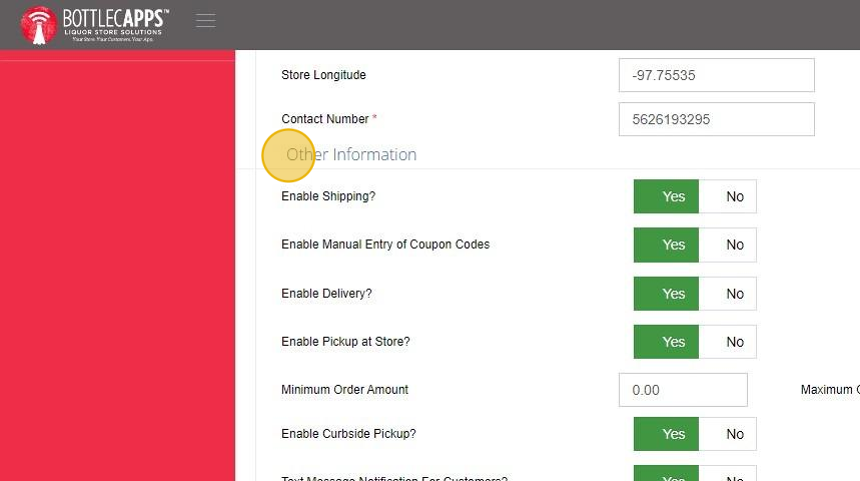This screenshot has height=481, width=860.
Task: Select Yes for Enable Pickup at Store
Action: [666, 342]
